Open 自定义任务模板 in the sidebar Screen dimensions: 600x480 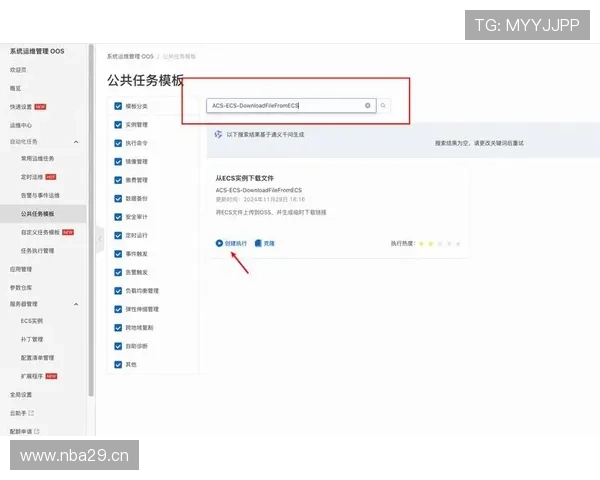40,232
